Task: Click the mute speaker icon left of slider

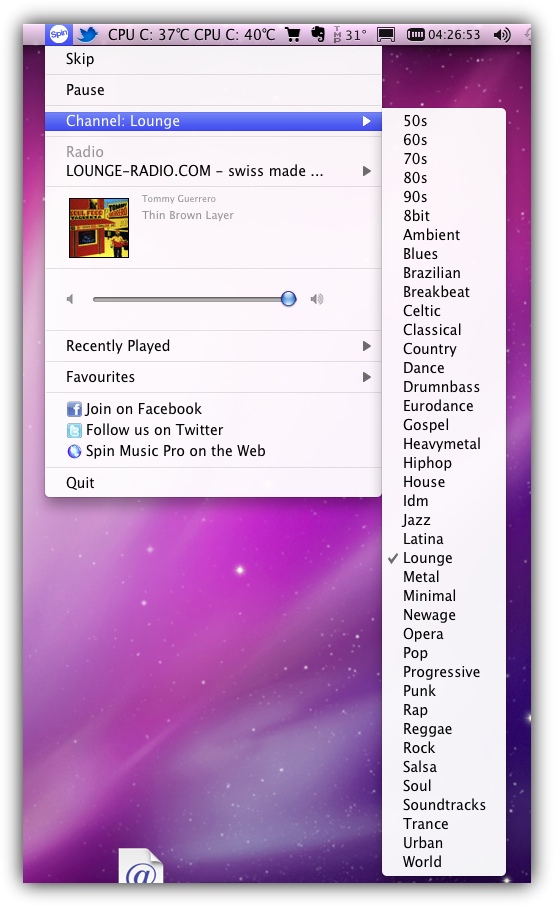Action: 71,299
